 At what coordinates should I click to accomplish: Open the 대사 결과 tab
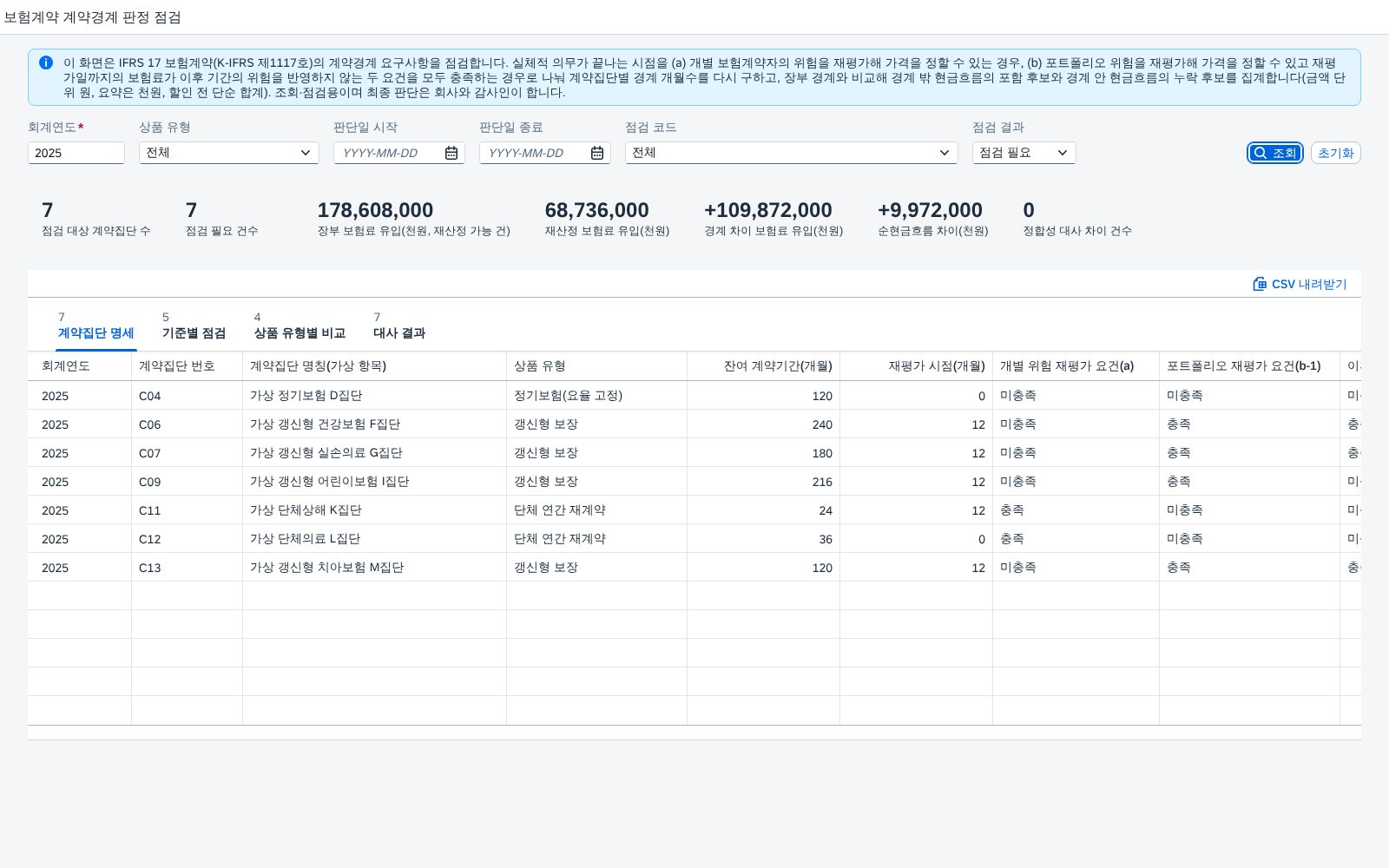point(399,326)
